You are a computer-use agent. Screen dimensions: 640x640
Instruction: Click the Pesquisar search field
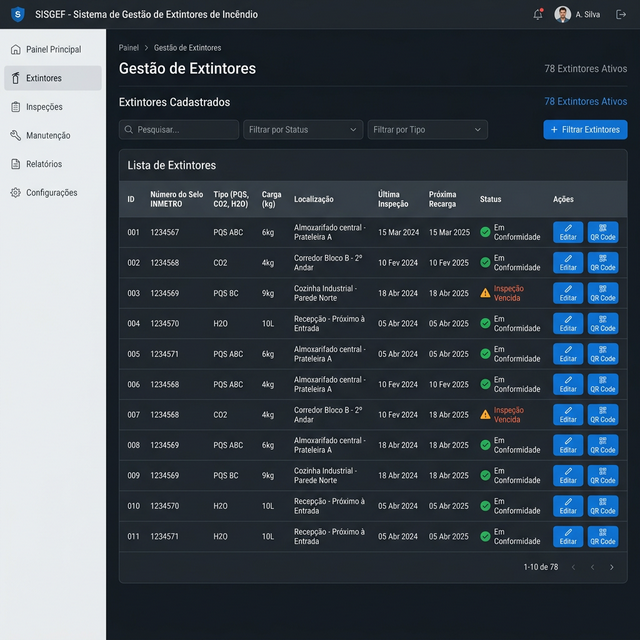coord(179,130)
